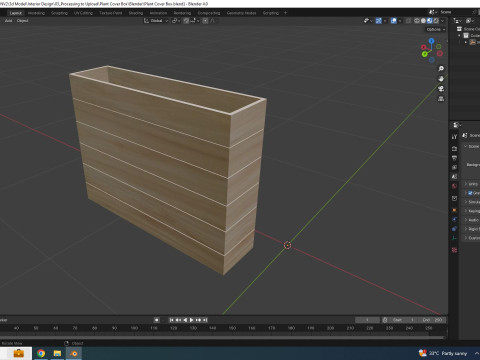Open Chrome from the Windows taskbar
This screenshot has height=360, width=480.
pyautogui.click(x=41, y=353)
